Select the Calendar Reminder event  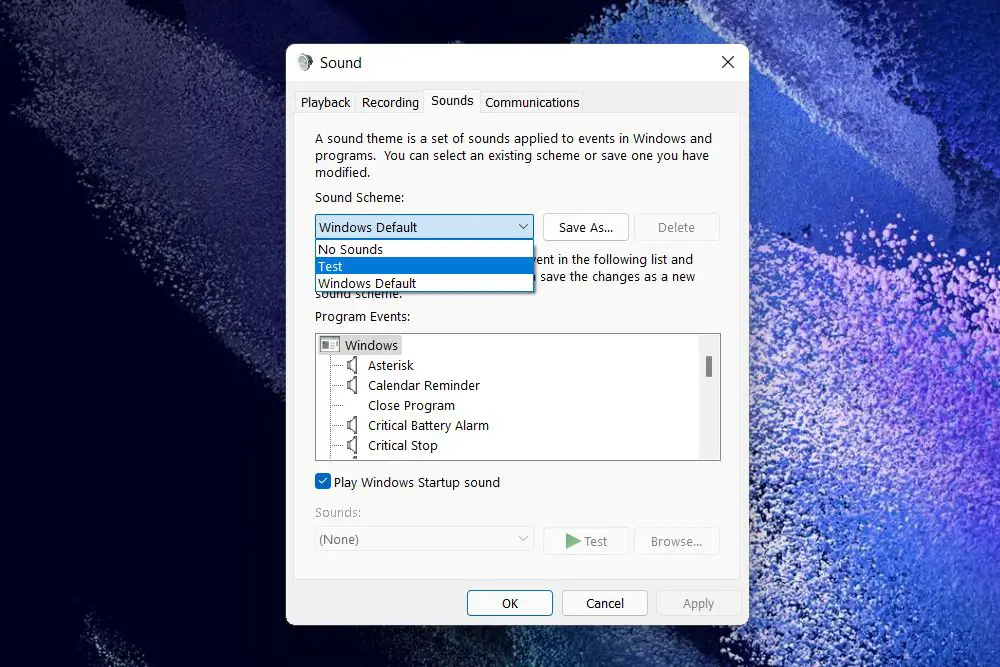click(423, 385)
